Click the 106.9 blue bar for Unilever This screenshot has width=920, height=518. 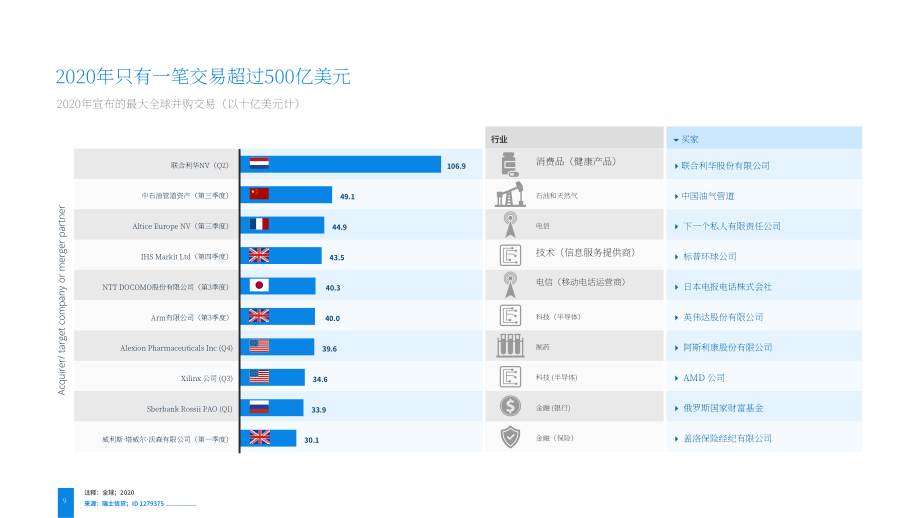tap(340, 164)
